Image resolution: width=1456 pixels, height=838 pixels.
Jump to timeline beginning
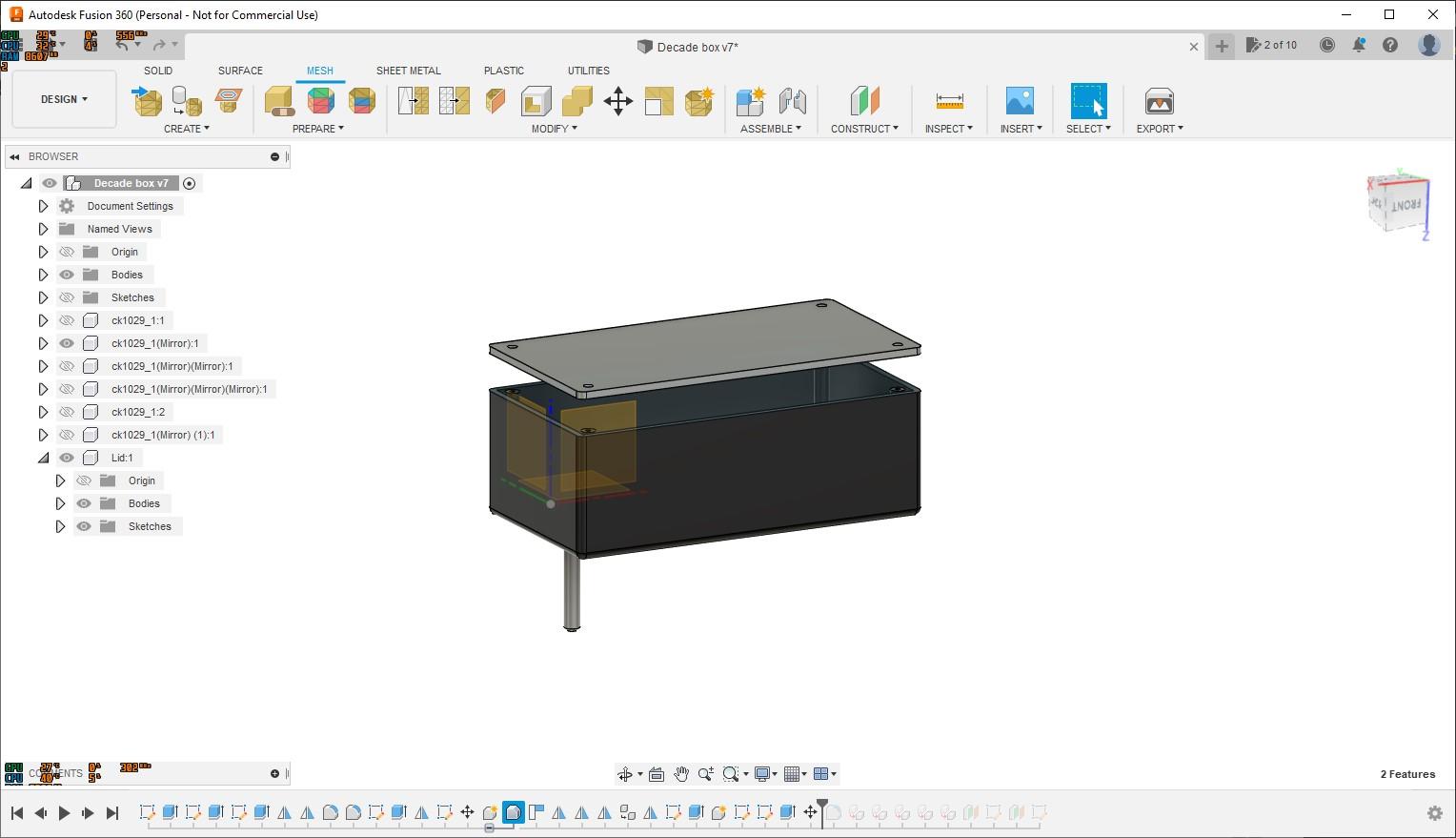16,813
